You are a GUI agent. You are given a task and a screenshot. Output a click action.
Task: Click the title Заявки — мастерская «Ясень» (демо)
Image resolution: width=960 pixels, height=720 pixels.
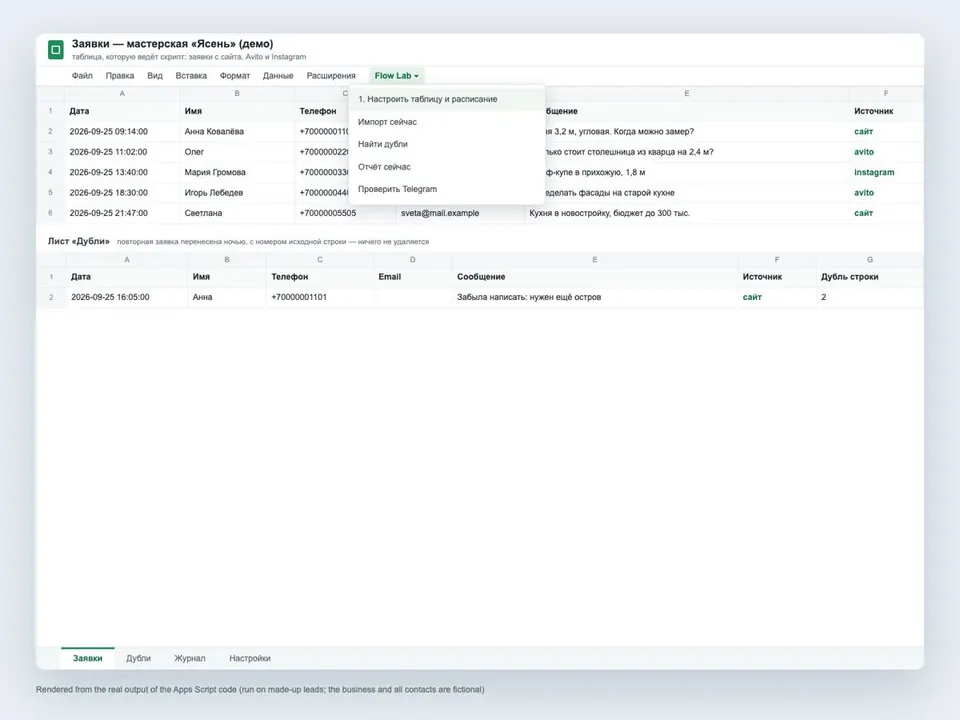(x=173, y=43)
